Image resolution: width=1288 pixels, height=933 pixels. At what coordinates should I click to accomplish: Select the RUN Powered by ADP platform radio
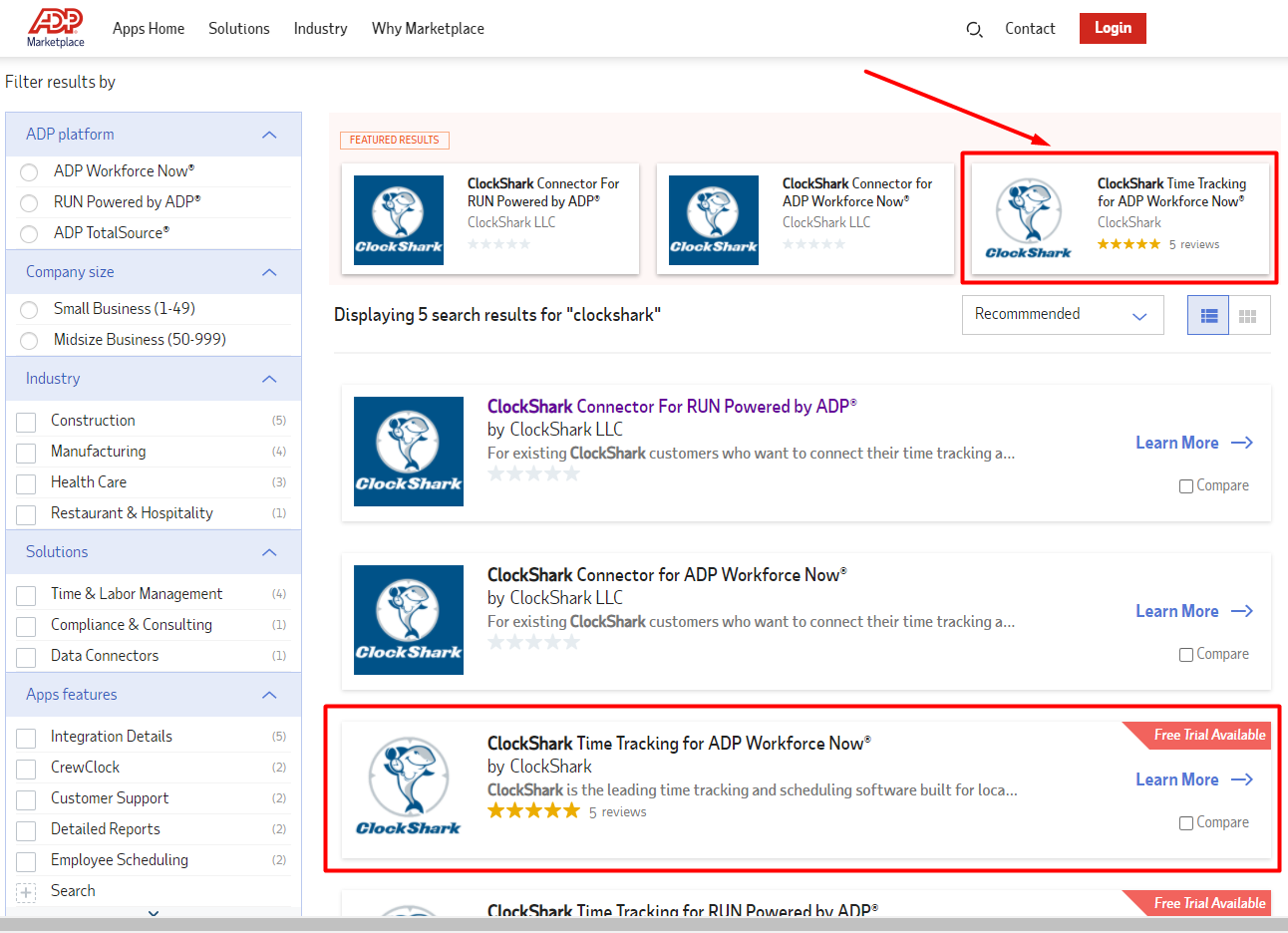29,202
